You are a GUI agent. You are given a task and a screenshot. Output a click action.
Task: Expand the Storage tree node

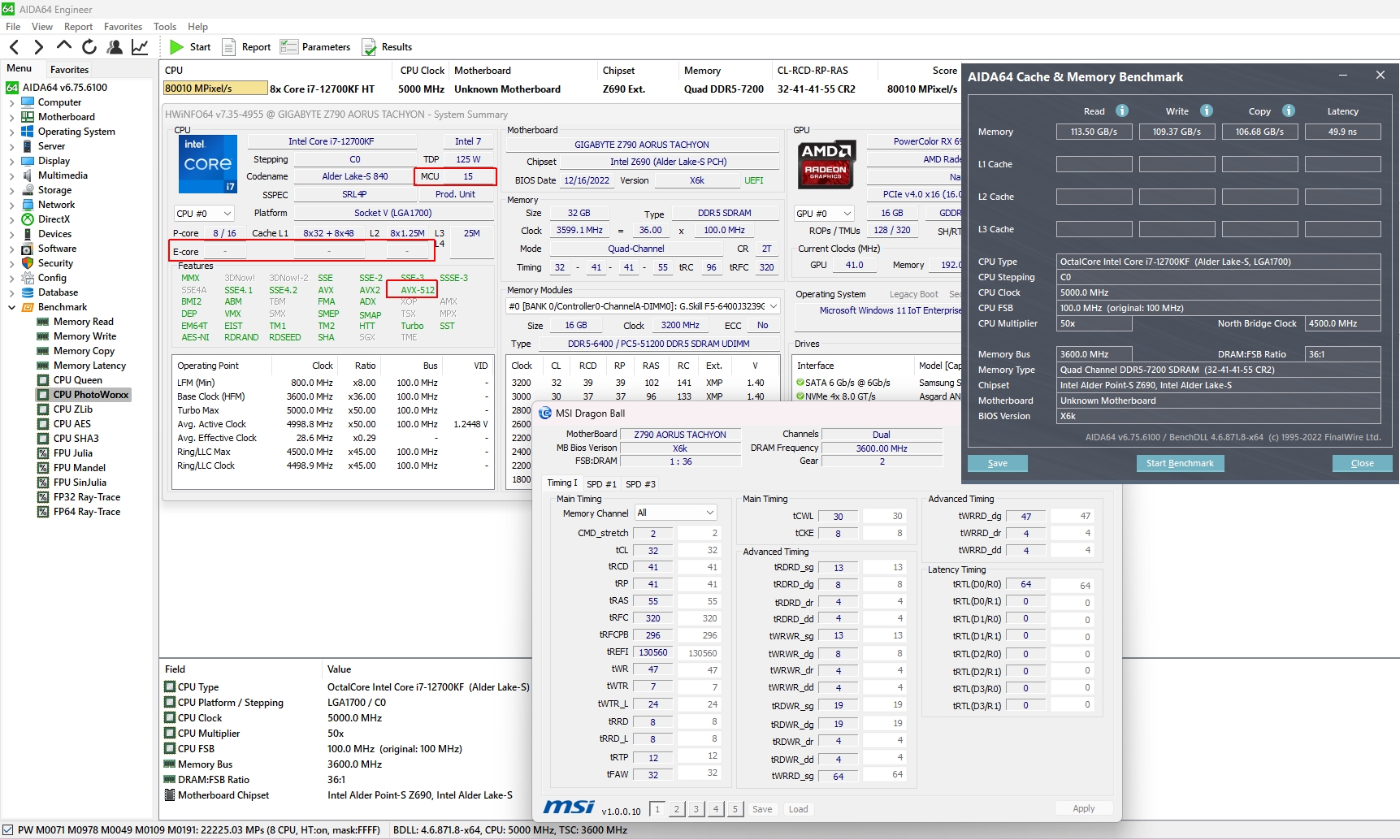coord(11,190)
